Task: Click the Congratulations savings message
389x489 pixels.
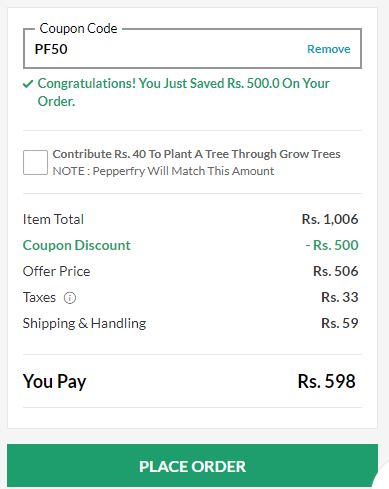Action: [183, 92]
